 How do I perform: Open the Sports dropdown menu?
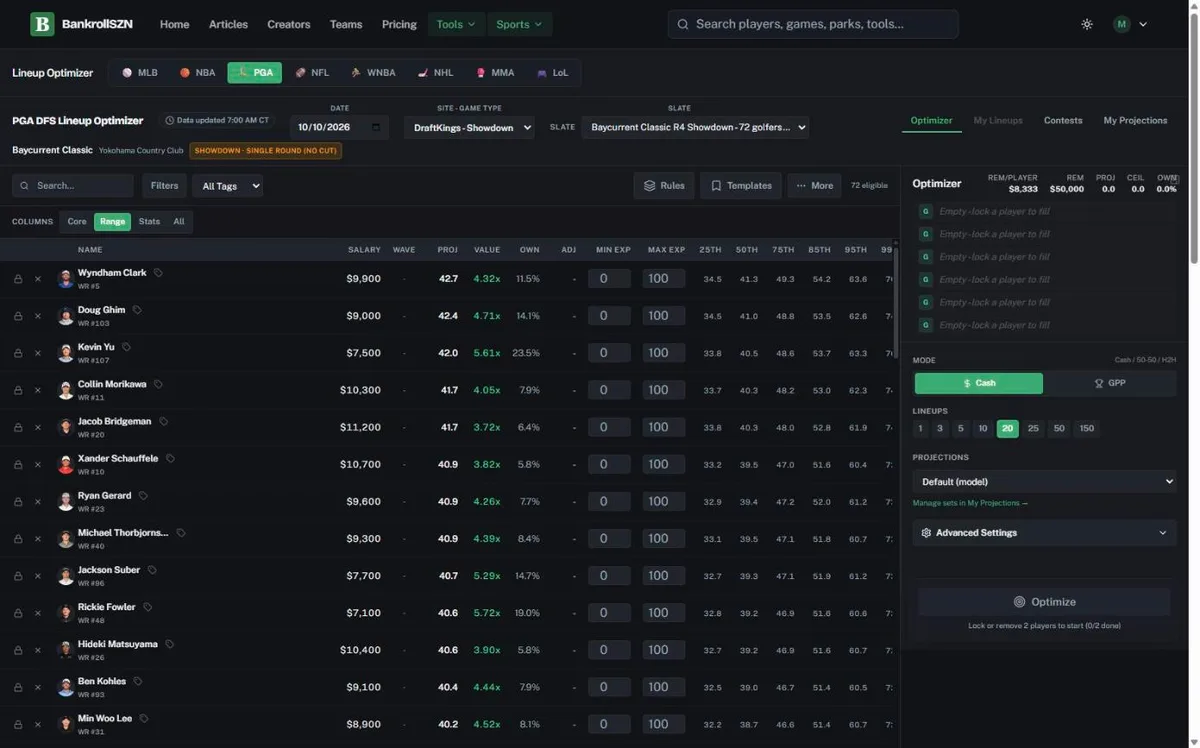pyautogui.click(x=519, y=24)
